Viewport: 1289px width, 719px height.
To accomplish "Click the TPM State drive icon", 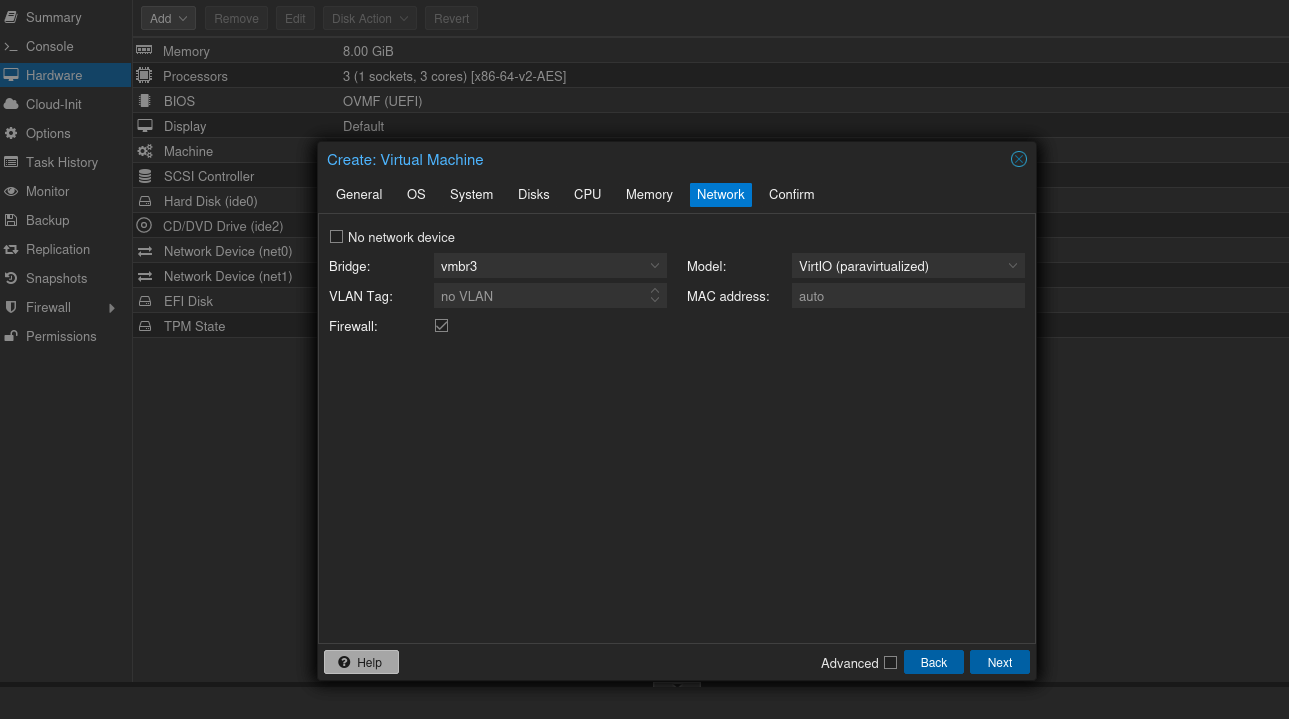I will [x=145, y=326].
